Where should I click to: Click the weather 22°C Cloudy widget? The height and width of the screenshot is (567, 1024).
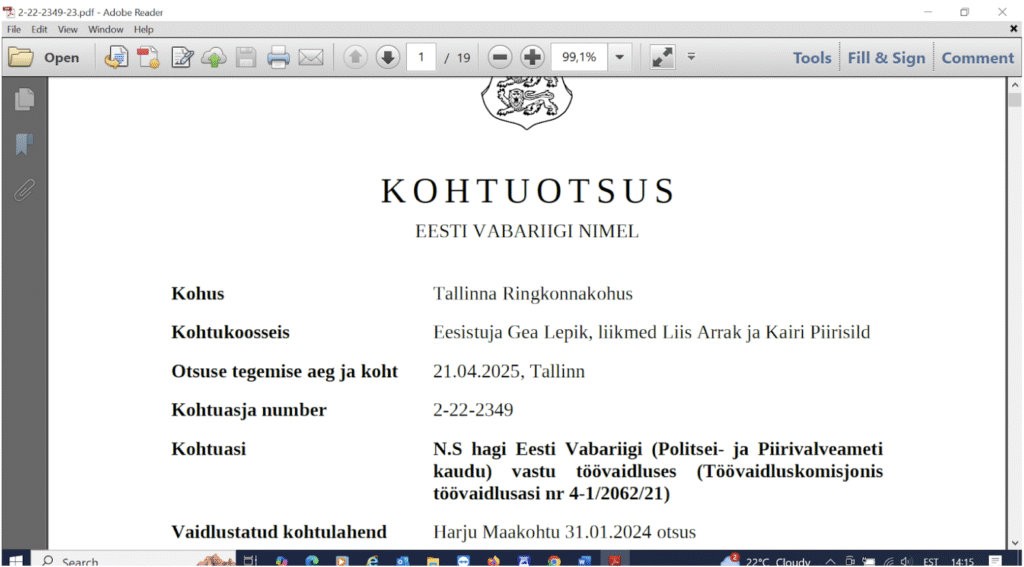pos(766,560)
